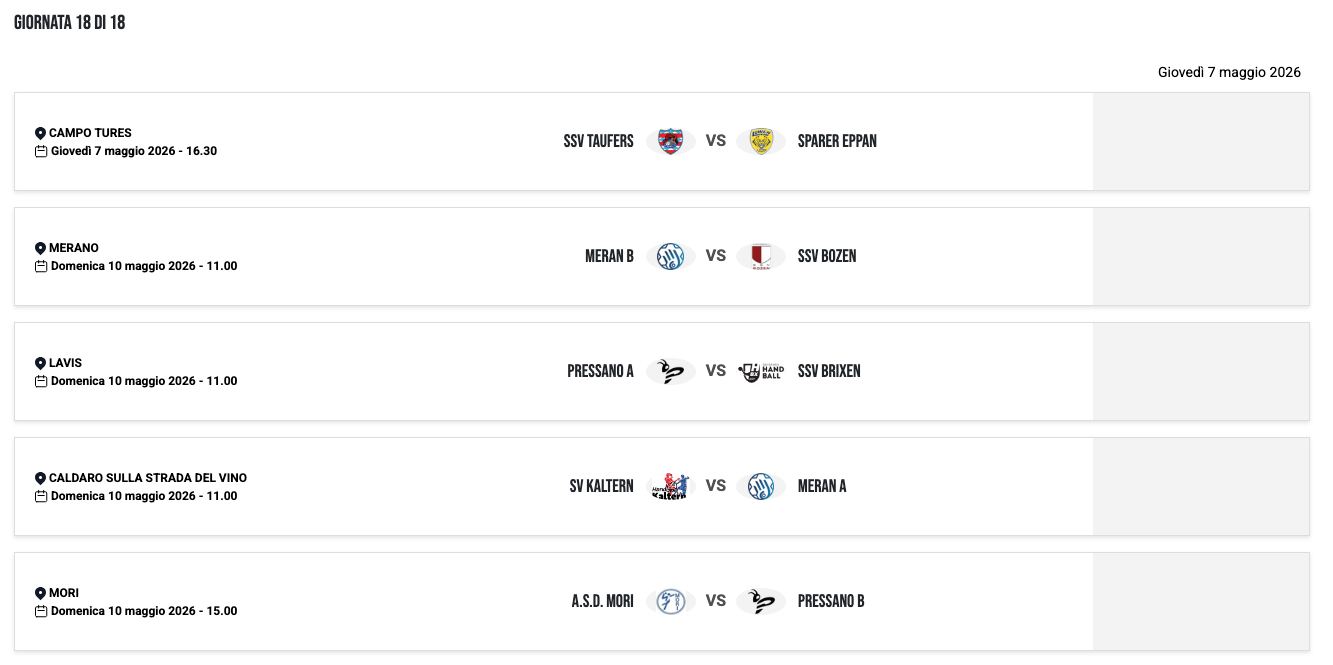Image resolution: width=1333 pixels, height=665 pixels.
Task: Click the Sparer Eppan team name
Action: (837, 141)
